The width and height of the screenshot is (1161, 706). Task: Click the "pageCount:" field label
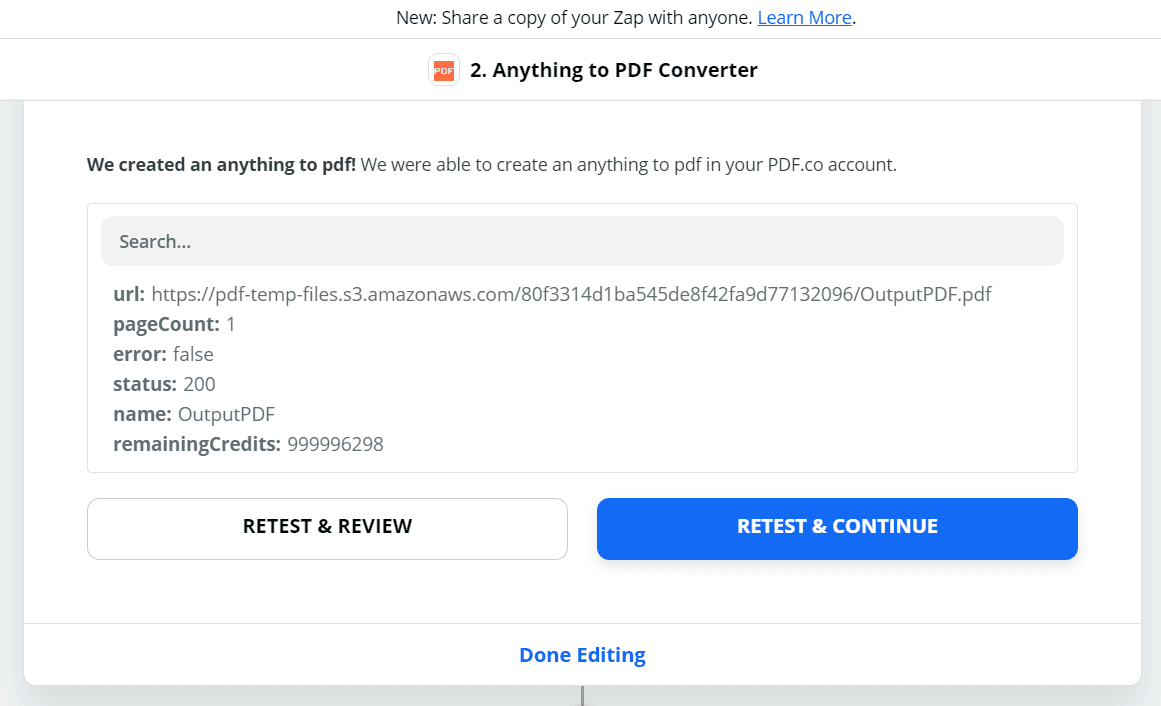coord(166,324)
